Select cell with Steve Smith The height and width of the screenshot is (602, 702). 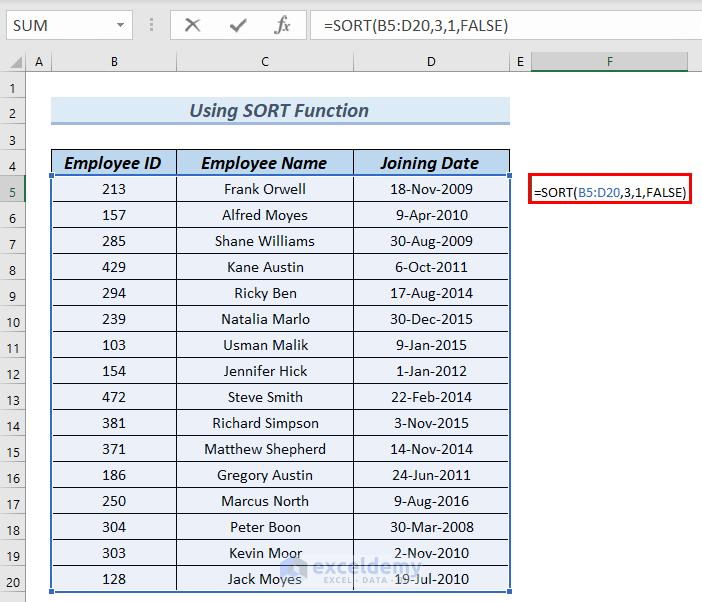(x=265, y=397)
